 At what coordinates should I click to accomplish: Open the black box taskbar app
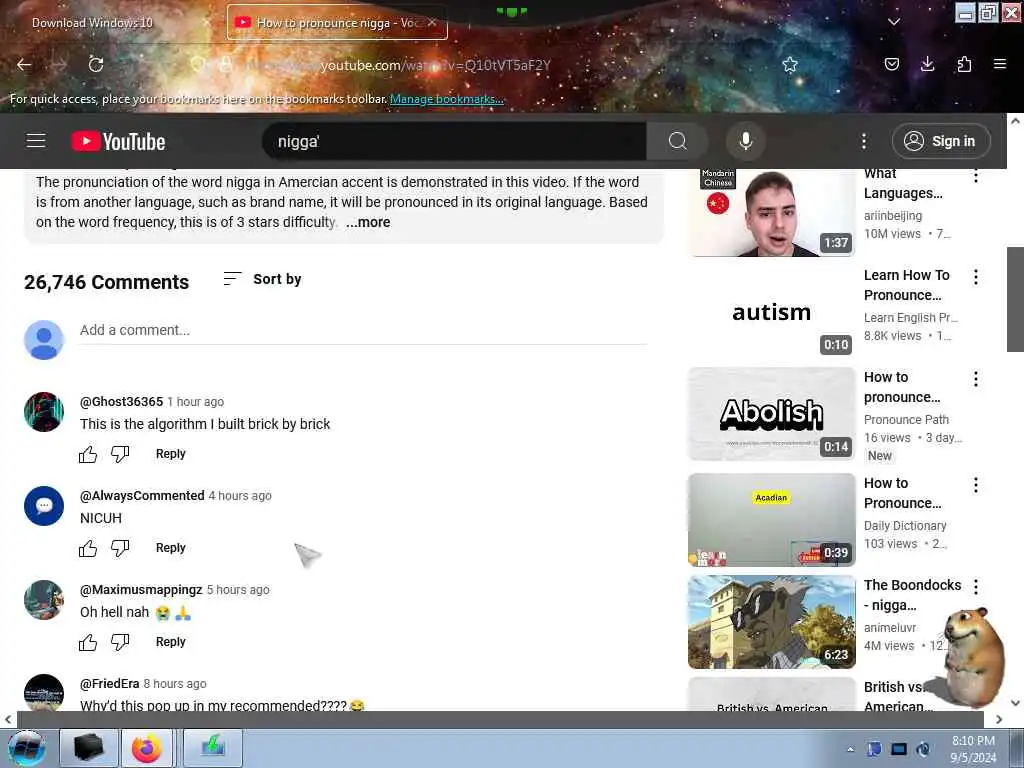[x=89, y=748]
